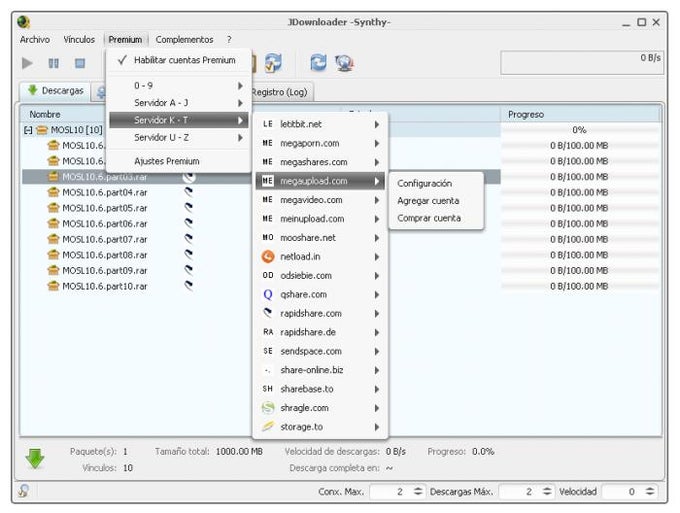Select mooshare.net in the host list

tap(320, 238)
